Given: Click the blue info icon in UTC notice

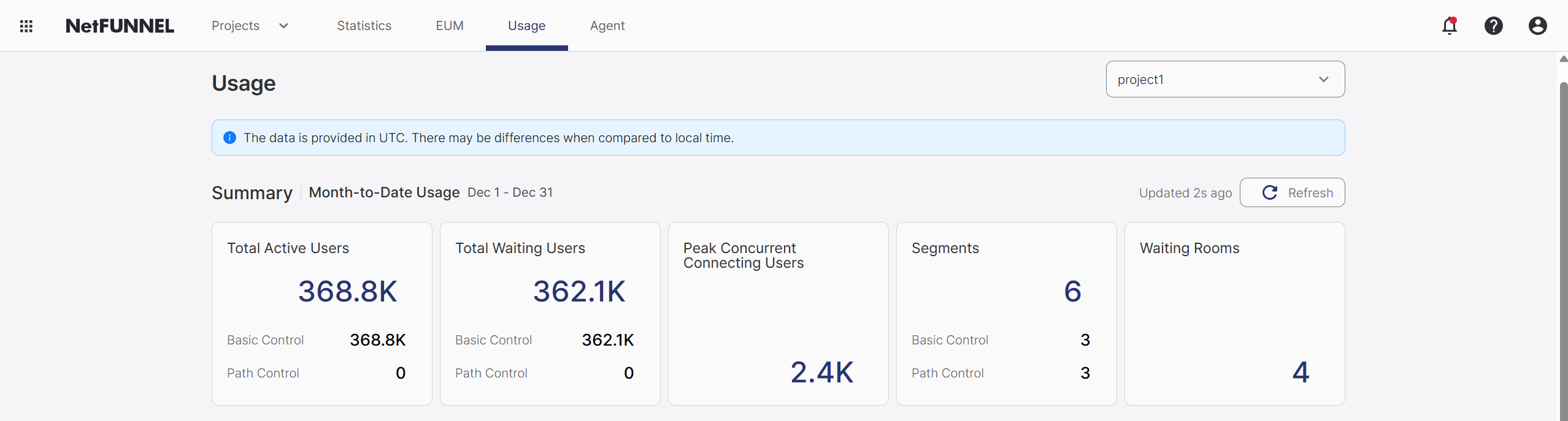Looking at the screenshot, I should click(x=229, y=137).
